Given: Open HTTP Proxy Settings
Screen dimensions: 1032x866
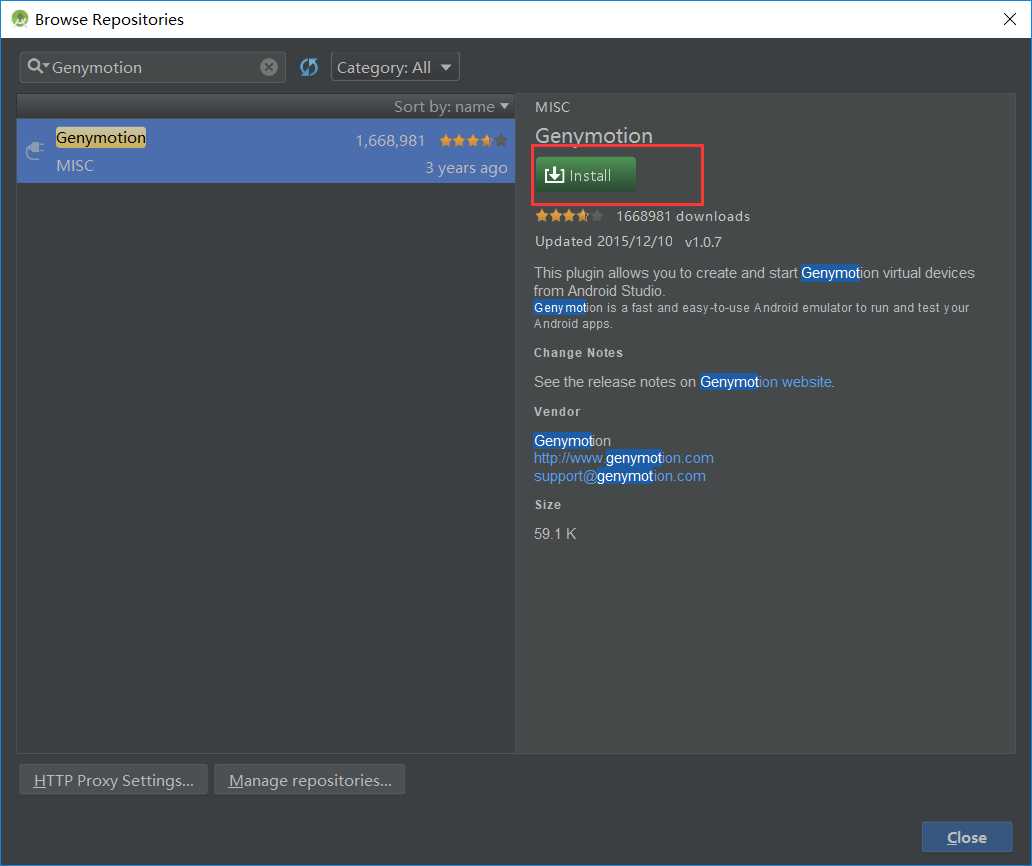Looking at the screenshot, I should pos(113,780).
